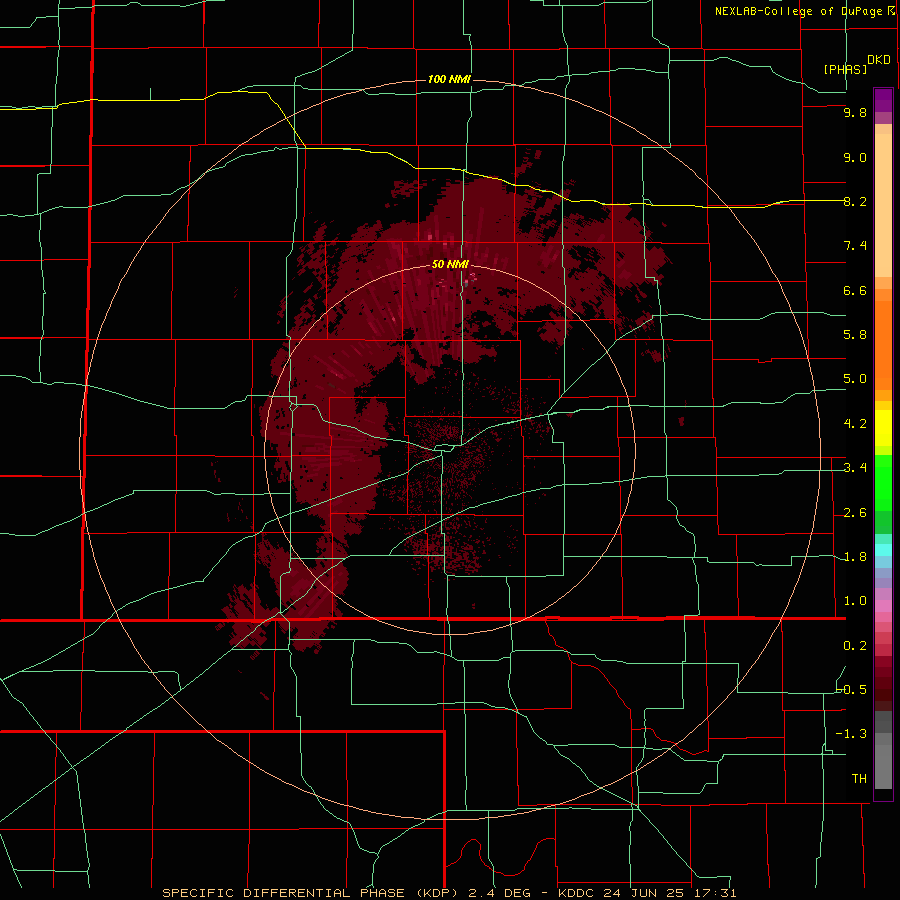Click the [PHAS] legend unit label
The width and height of the screenshot is (900, 900).
click(x=845, y=69)
